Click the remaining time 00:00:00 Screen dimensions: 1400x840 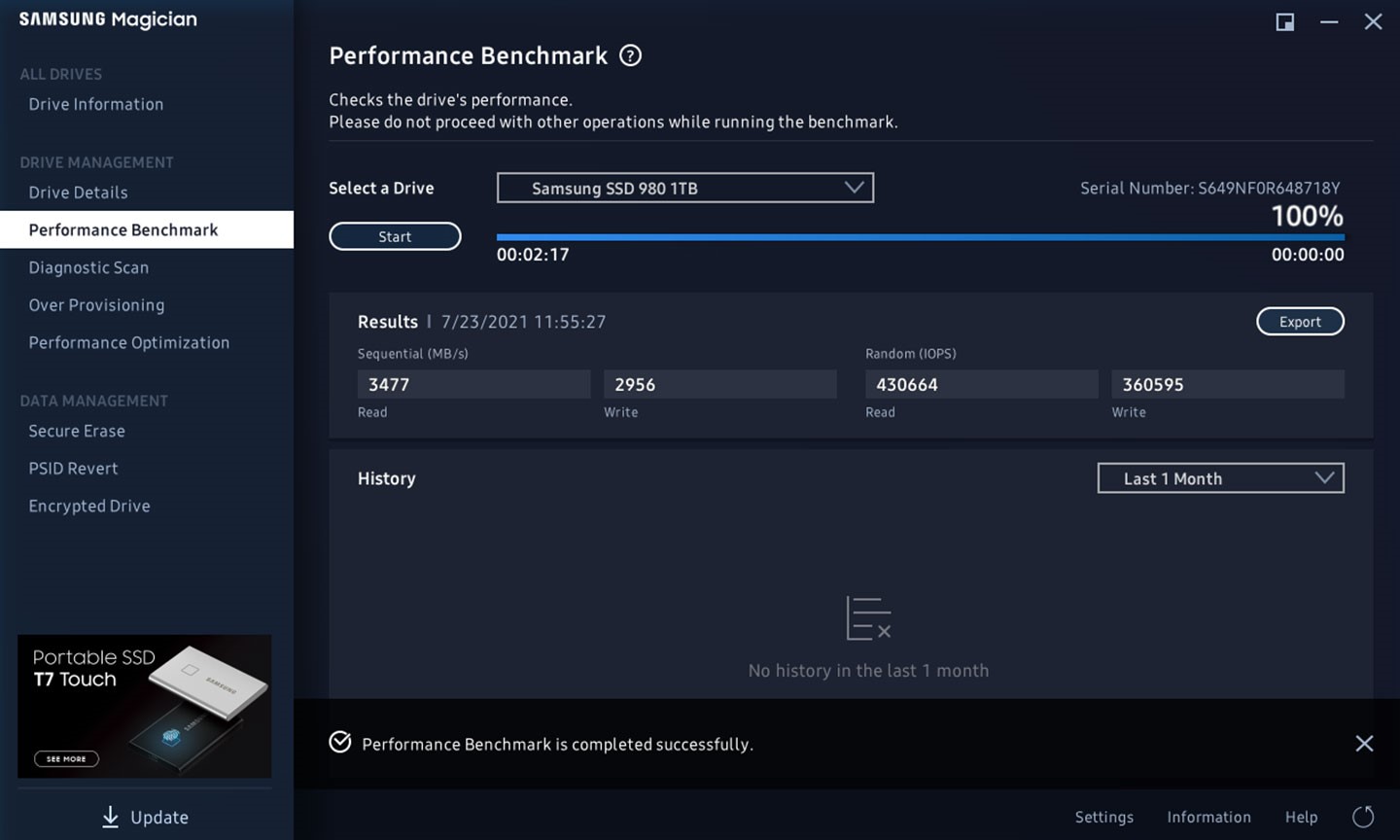(1308, 255)
